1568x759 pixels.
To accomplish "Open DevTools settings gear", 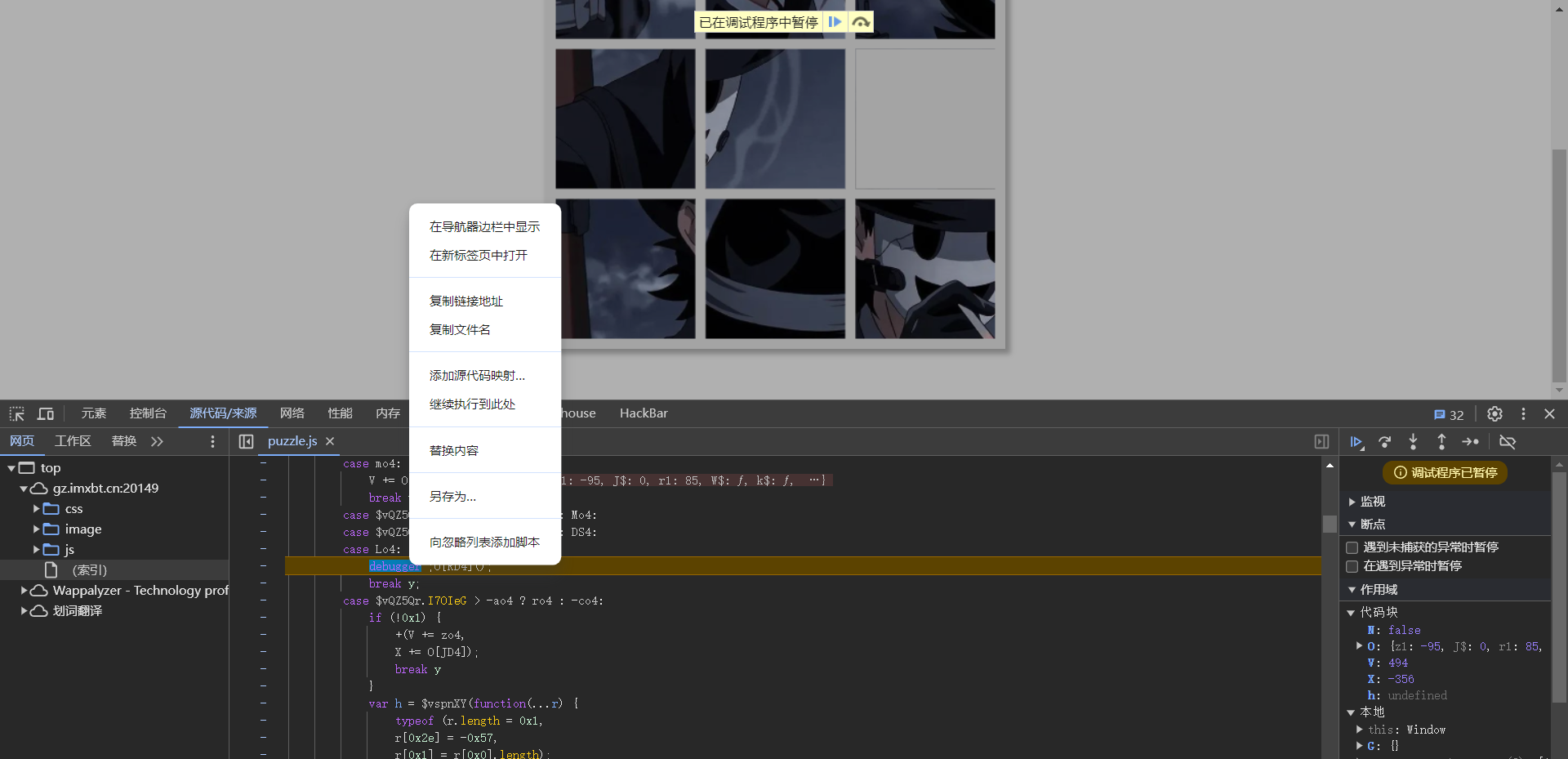I will (1494, 414).
